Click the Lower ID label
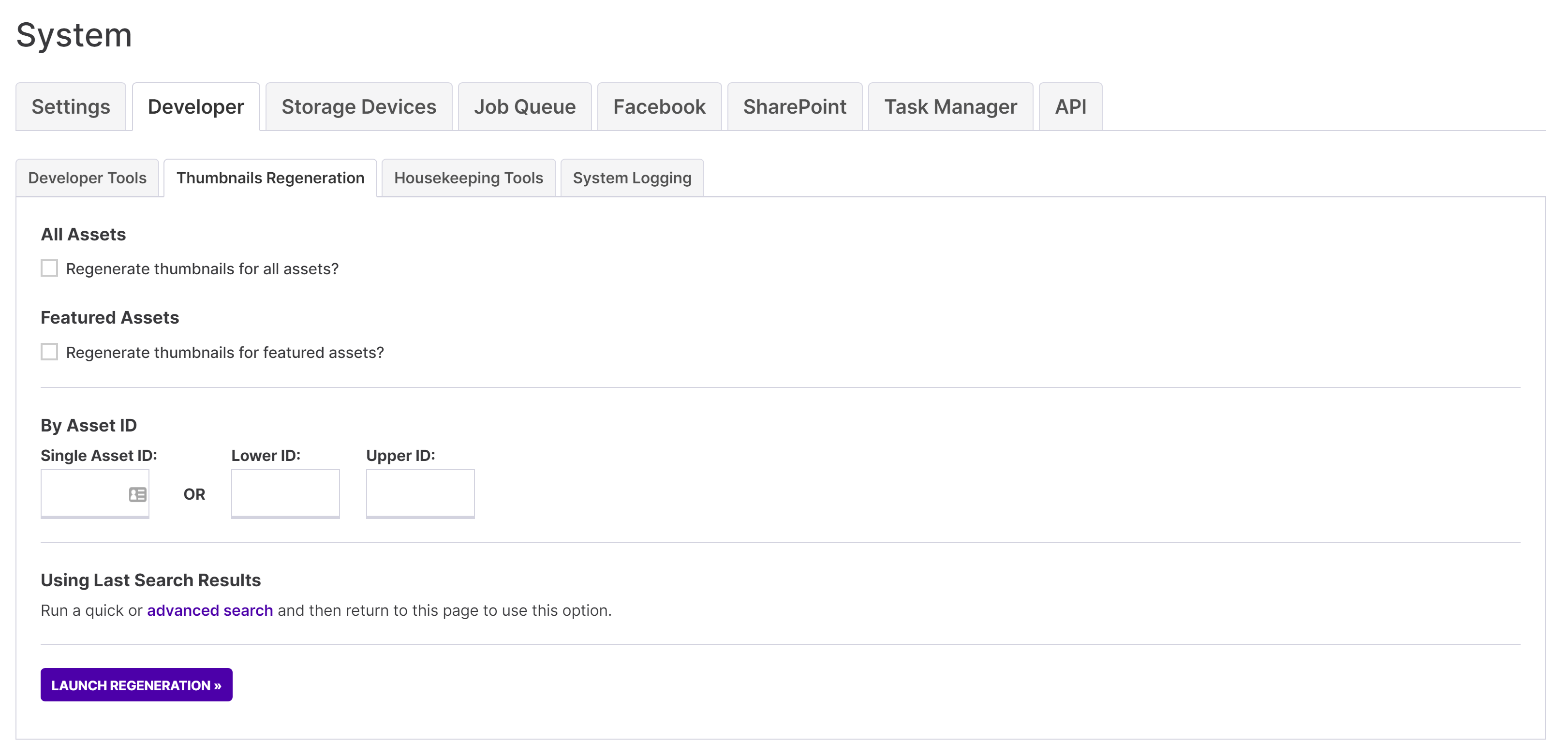 [x=266, y=456]
